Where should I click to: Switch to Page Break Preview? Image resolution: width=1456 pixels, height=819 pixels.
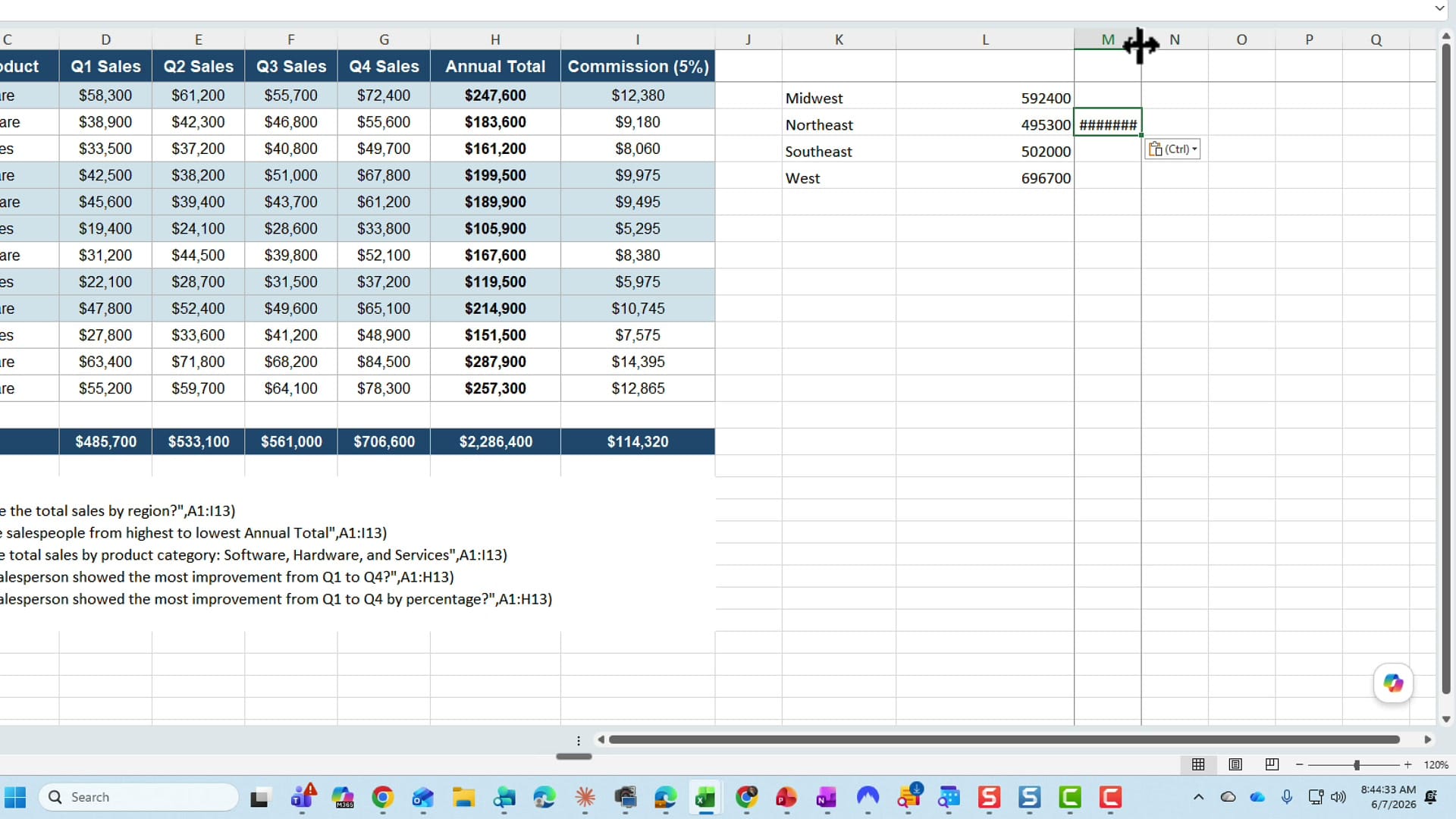tap(1272, 764)
